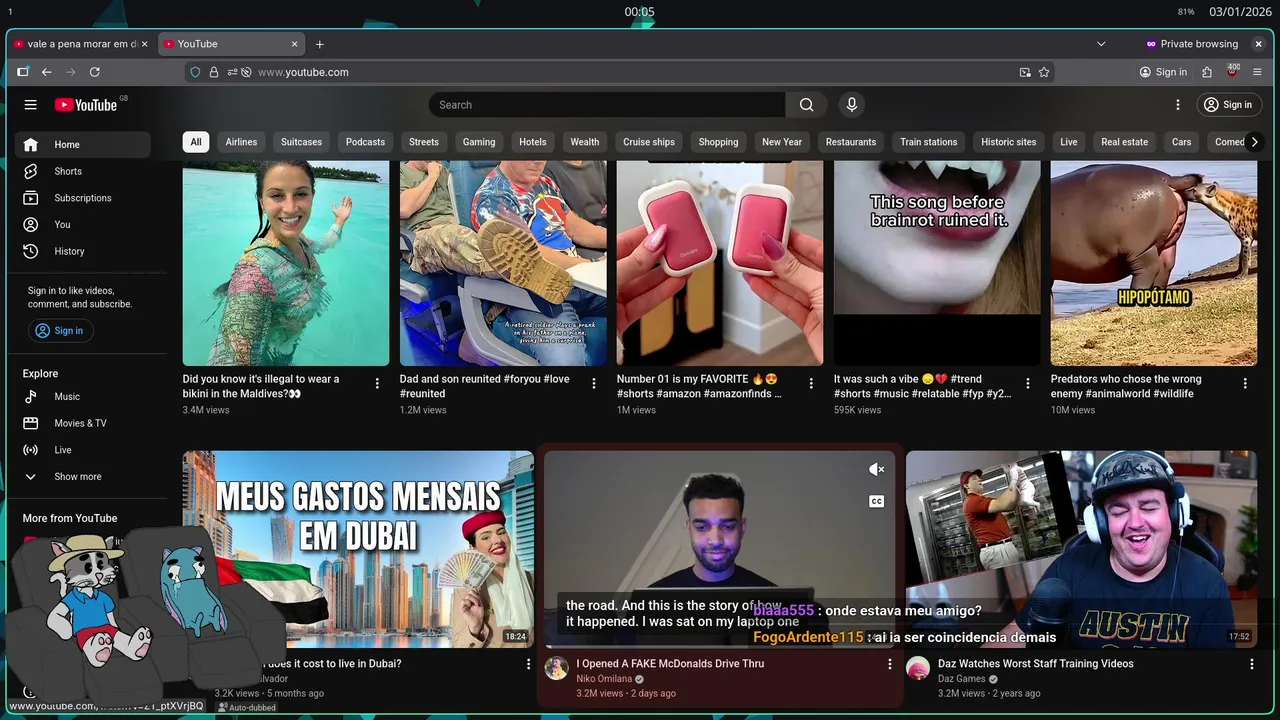Open YouTube settings three-dot menu
This screenshot has height=720, width=1280.
pos(1178,105)
